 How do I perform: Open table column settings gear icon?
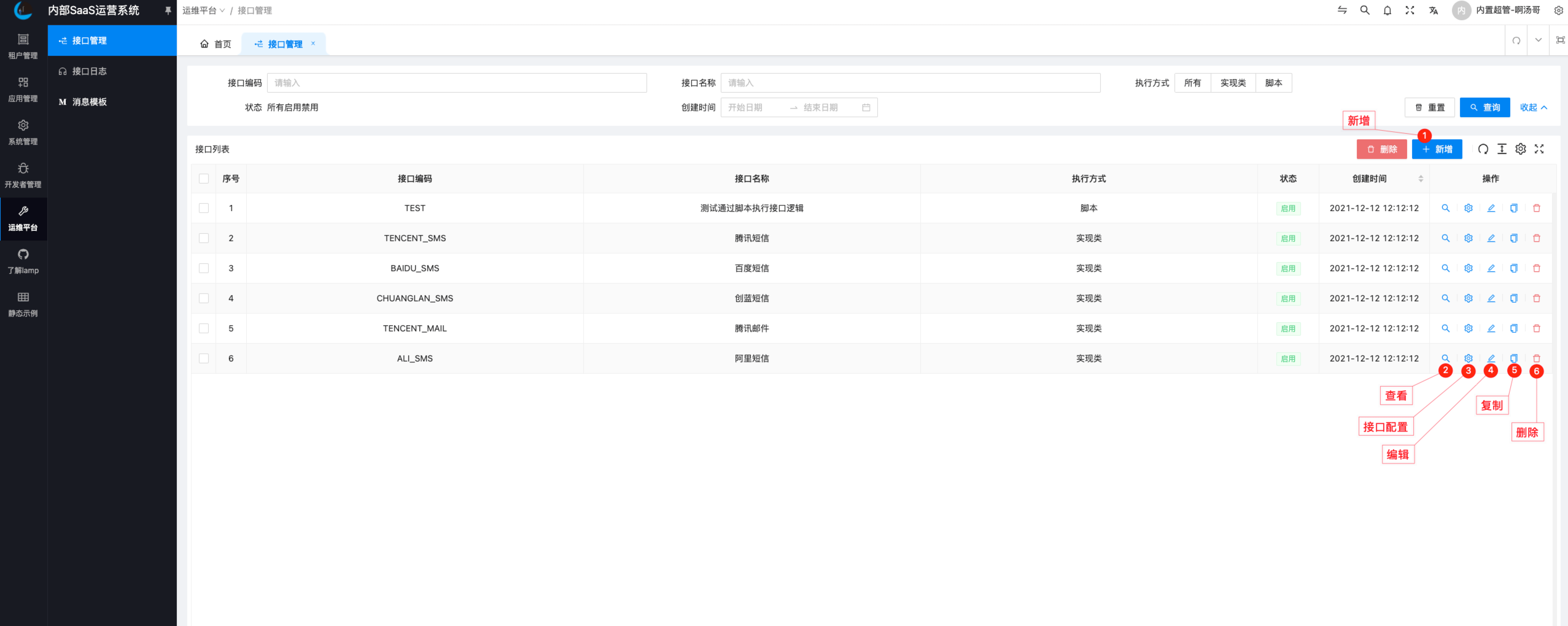1520,149
